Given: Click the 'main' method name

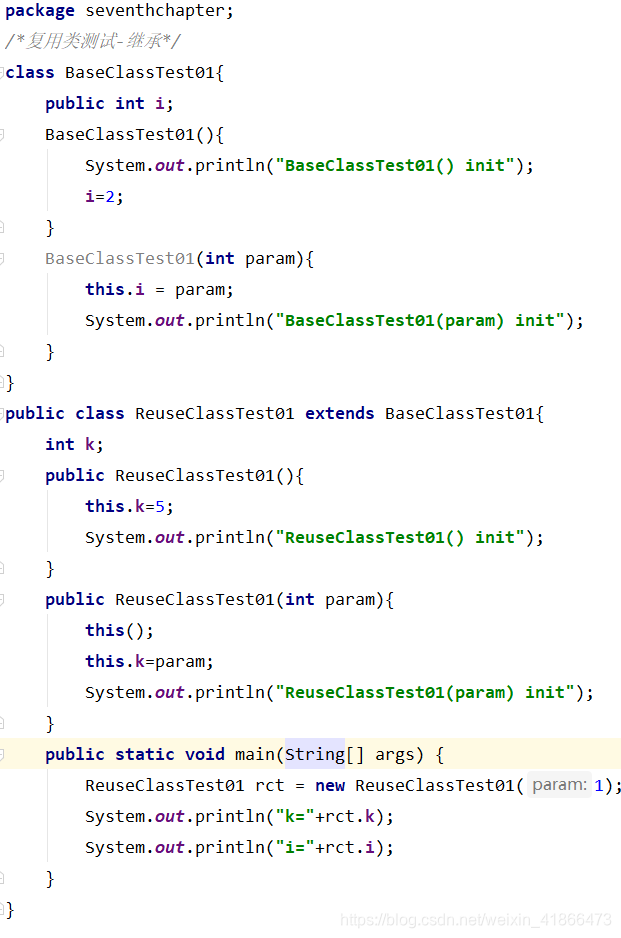Looking at the screenshot, I should [254, 754].
